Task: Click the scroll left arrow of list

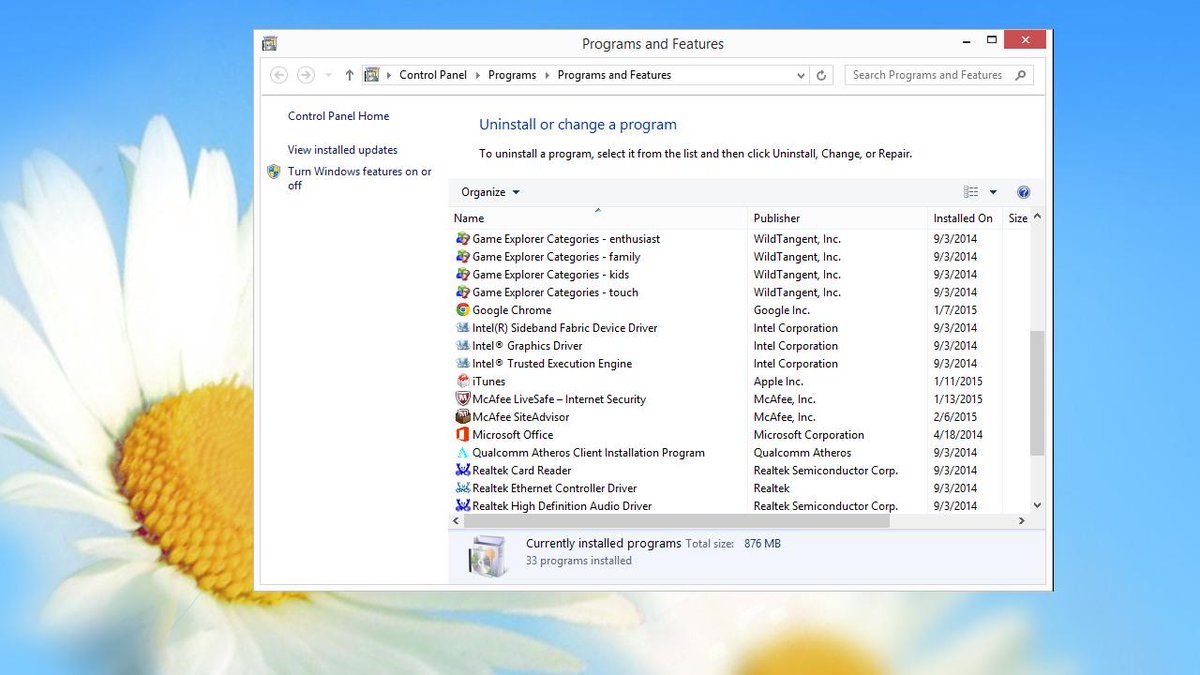Action: pyautogui.click(x=456, y=521)
